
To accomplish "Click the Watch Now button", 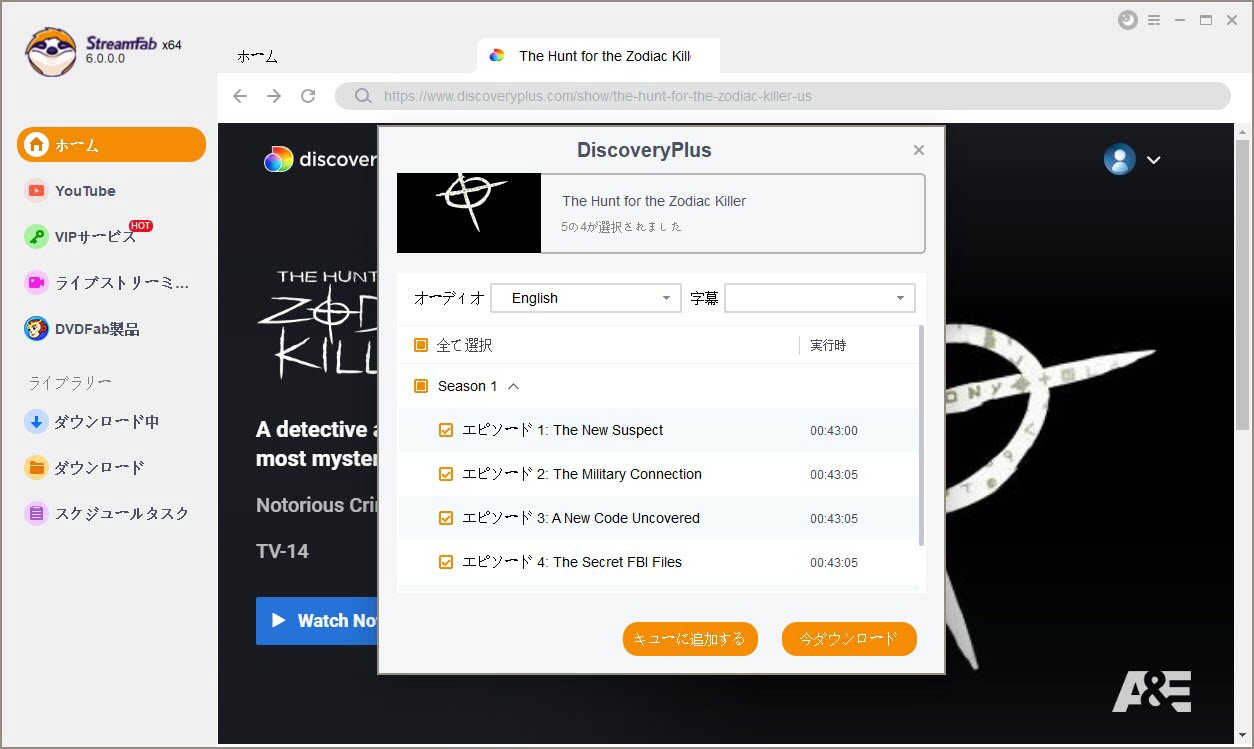I will pyautogui.click(x=316, y=621).
